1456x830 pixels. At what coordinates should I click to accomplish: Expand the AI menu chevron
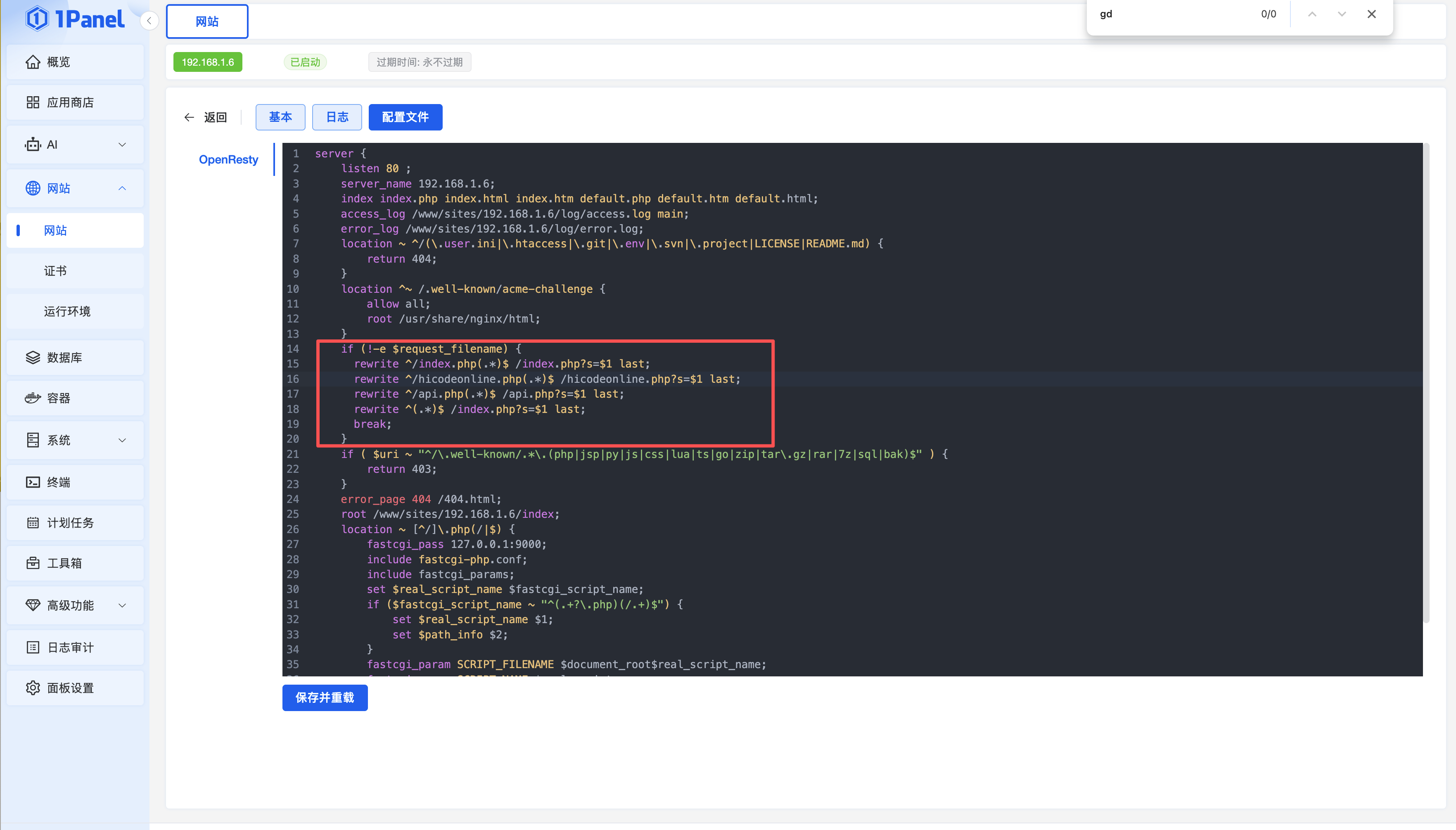[x=122, y=145]
